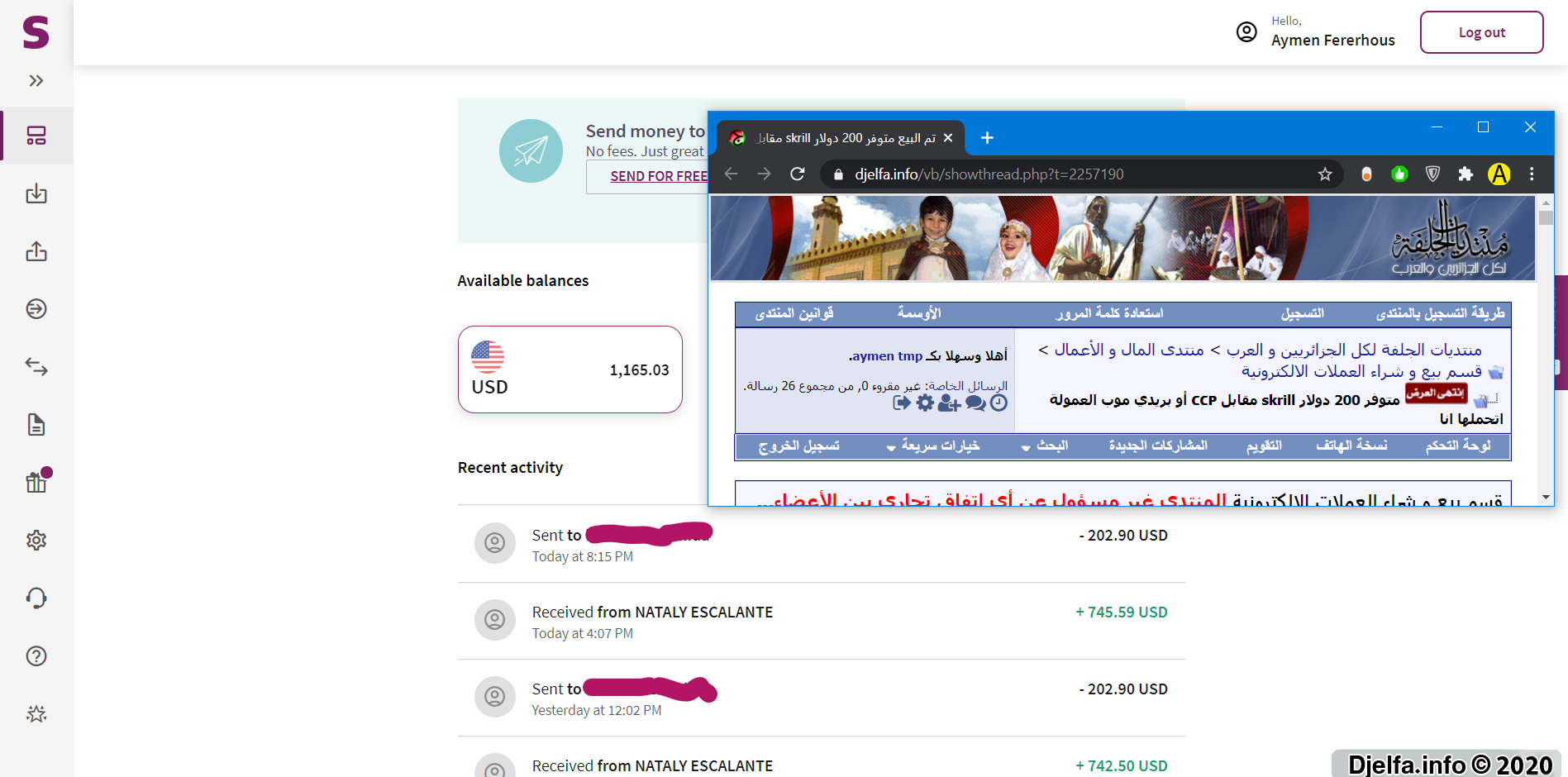
Task: Open the stars loyalty icon in sidebar
Action: pos(36,714)
